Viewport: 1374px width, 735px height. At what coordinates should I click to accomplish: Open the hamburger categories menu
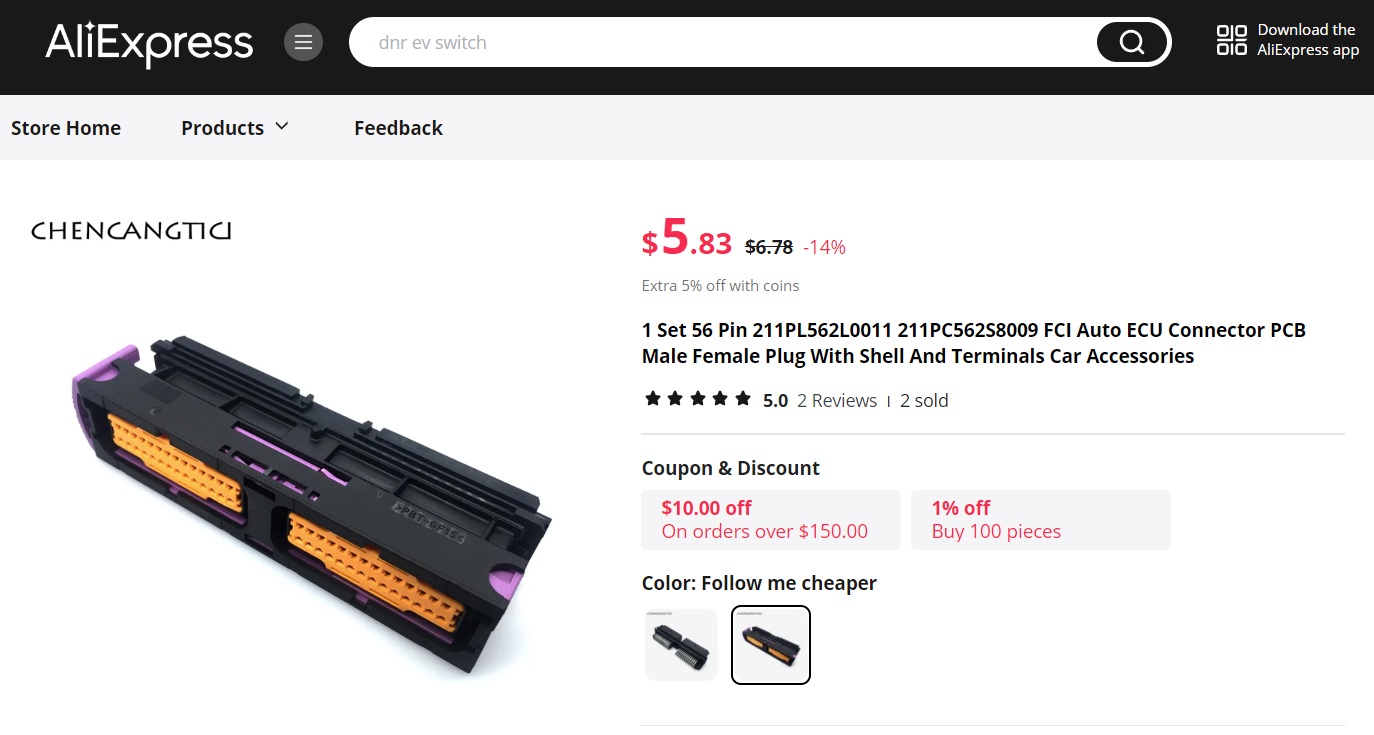(303, 42)
